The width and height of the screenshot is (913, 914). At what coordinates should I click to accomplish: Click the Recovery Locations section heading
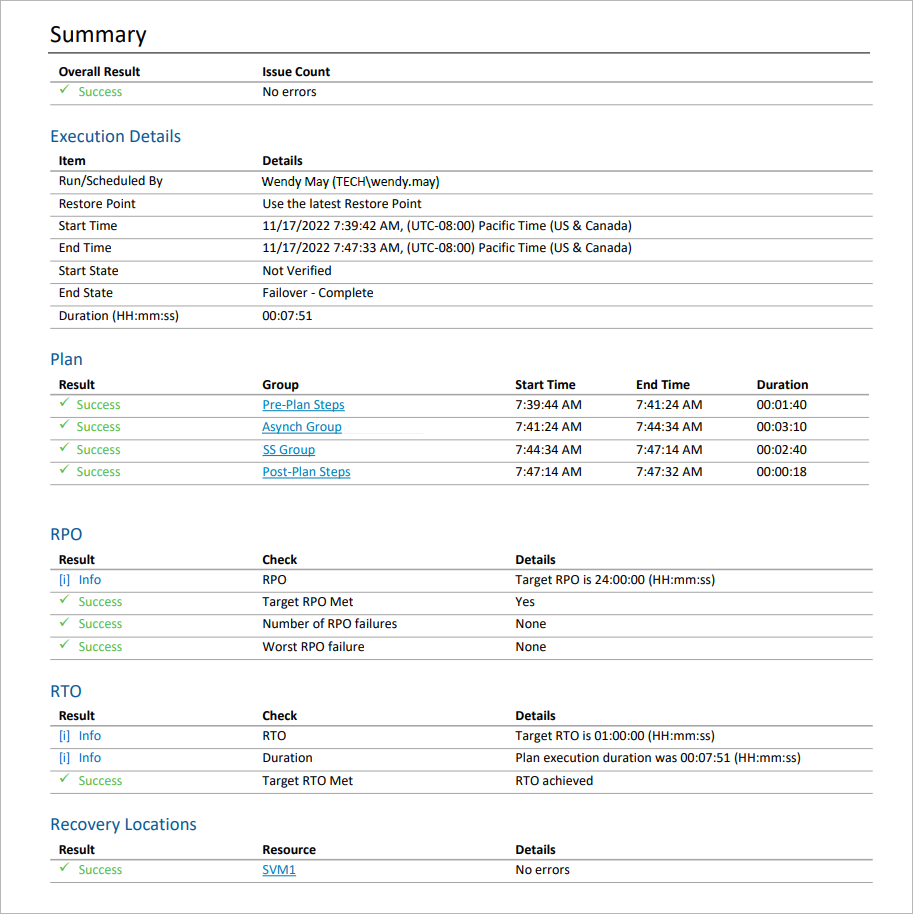(123, 824)
